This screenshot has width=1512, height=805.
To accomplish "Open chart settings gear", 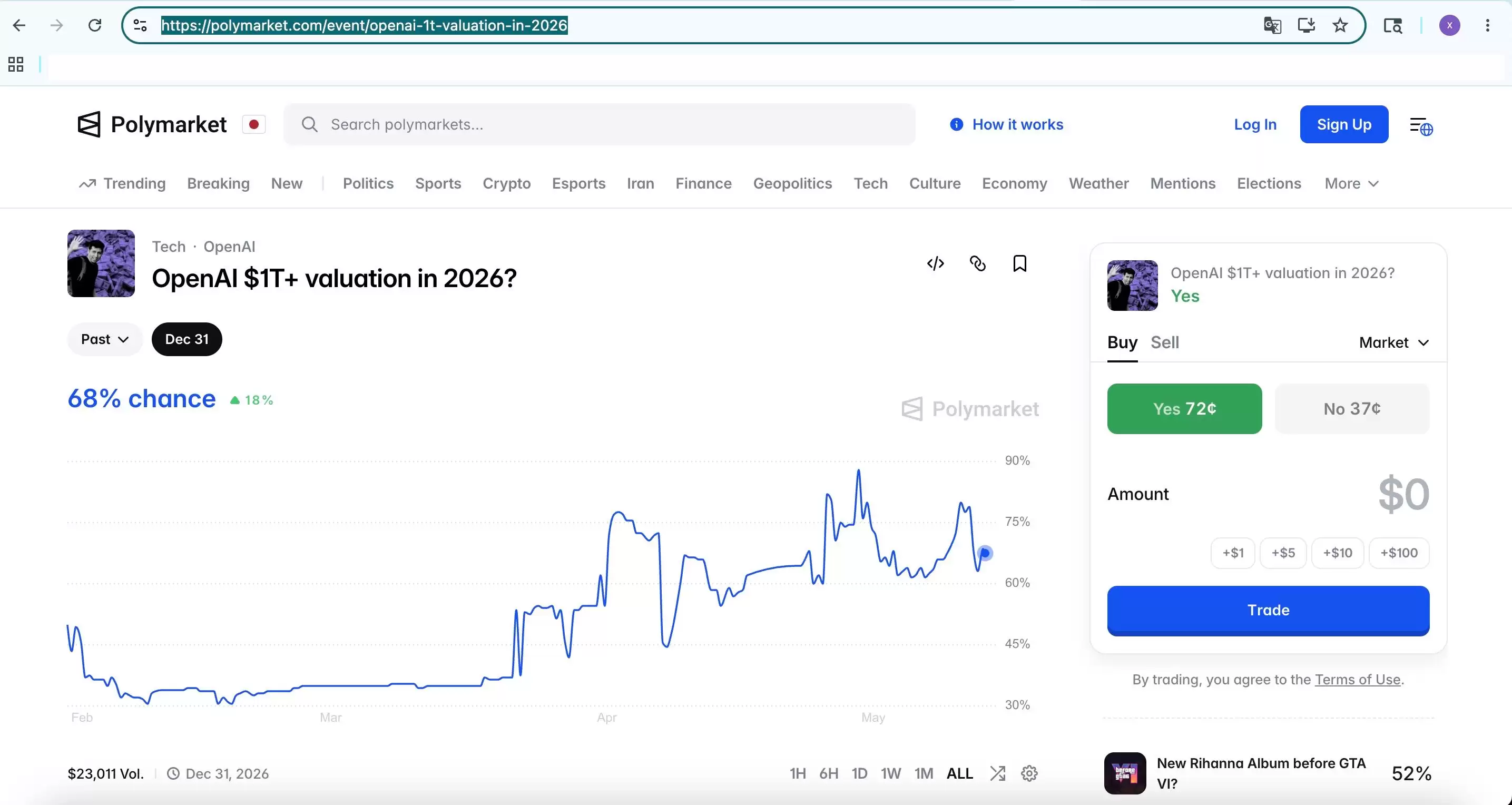I will (x=1029, y=773).
